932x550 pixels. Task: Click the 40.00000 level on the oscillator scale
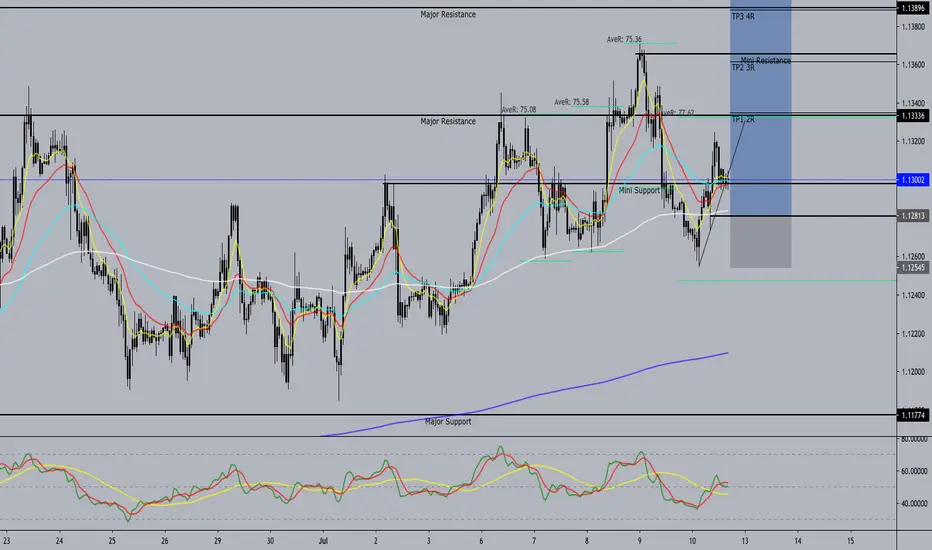pyautogui.click(x=914, y=504)
